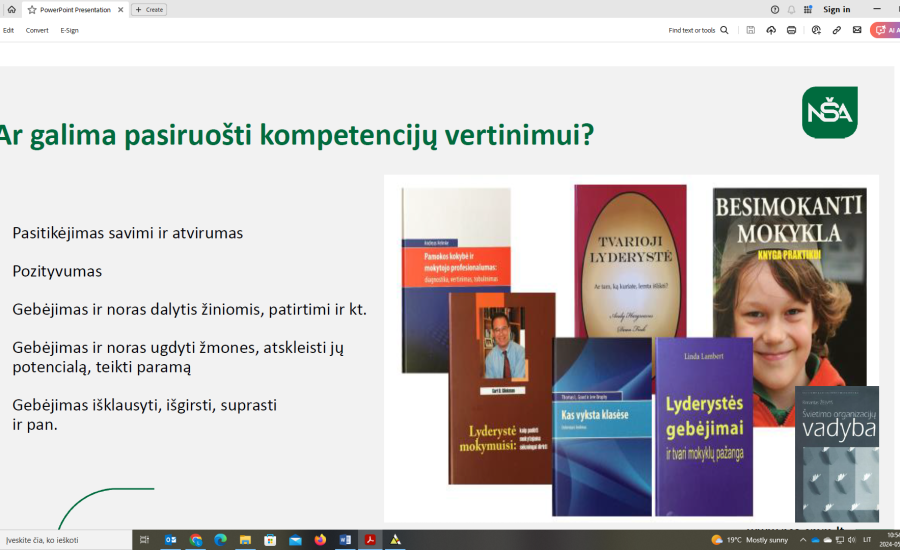Open the Help question mark icon

(775, 10)
